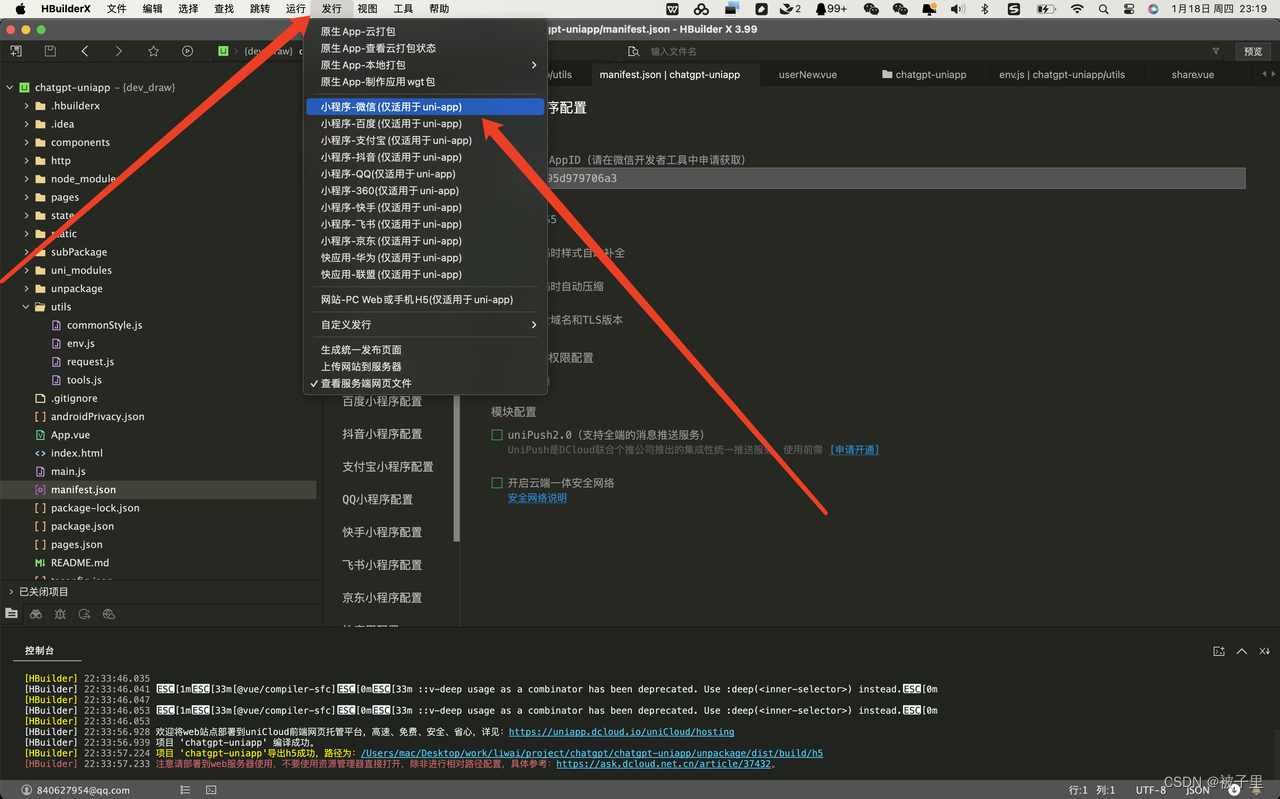Select 抖音小程序配置 in settings sidebar

click(x=382, y=434)
